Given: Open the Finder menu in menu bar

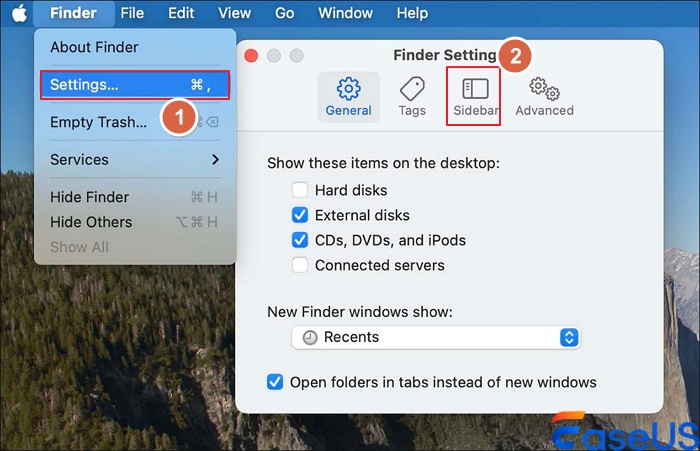Looking at the screenshot, I should pos(73,13).
